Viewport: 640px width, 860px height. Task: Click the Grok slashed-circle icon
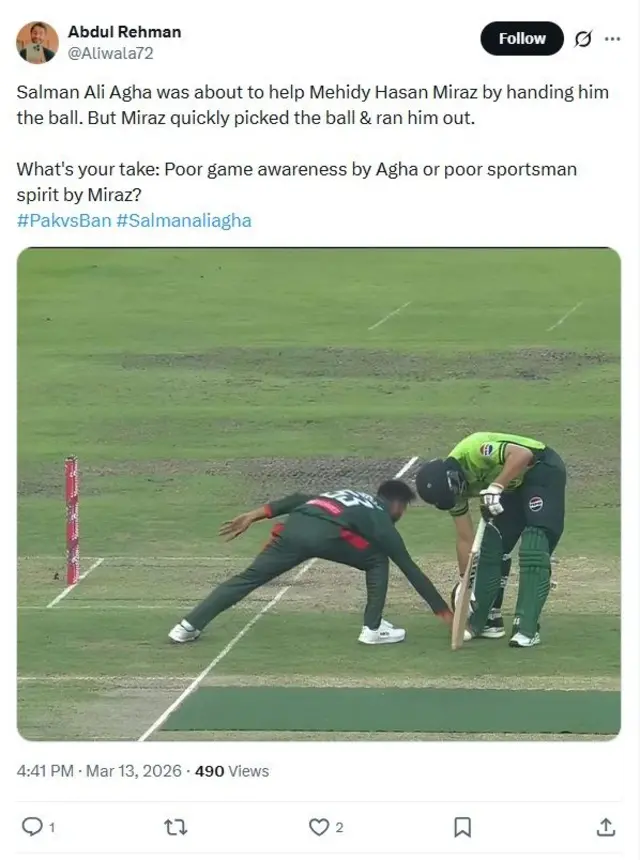(x=583, y=39)
